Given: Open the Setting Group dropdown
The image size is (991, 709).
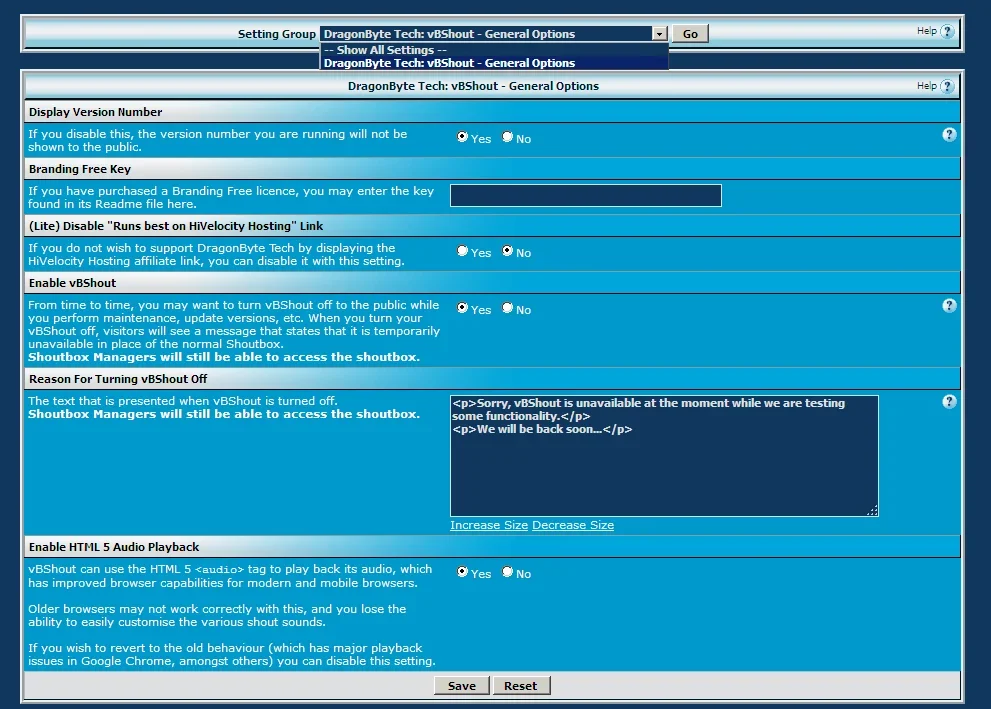Looking at the screenshot, I should pos(494,34).
